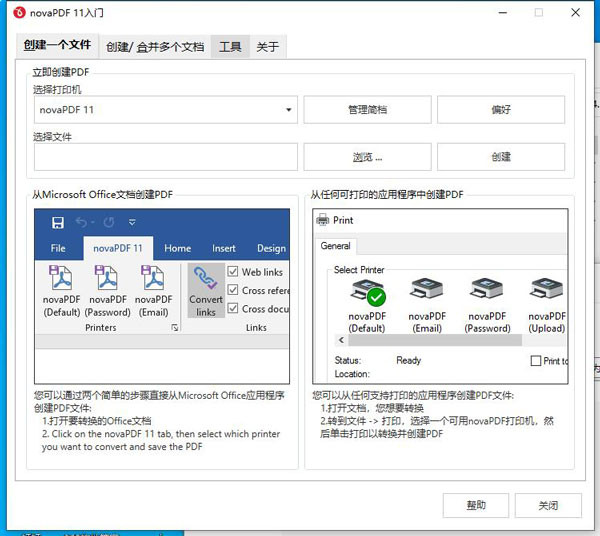This screenshot has width=600, height=536.
Task: Select the novaPDF (Password) printer icon
Action: click(x=487, y=294)
